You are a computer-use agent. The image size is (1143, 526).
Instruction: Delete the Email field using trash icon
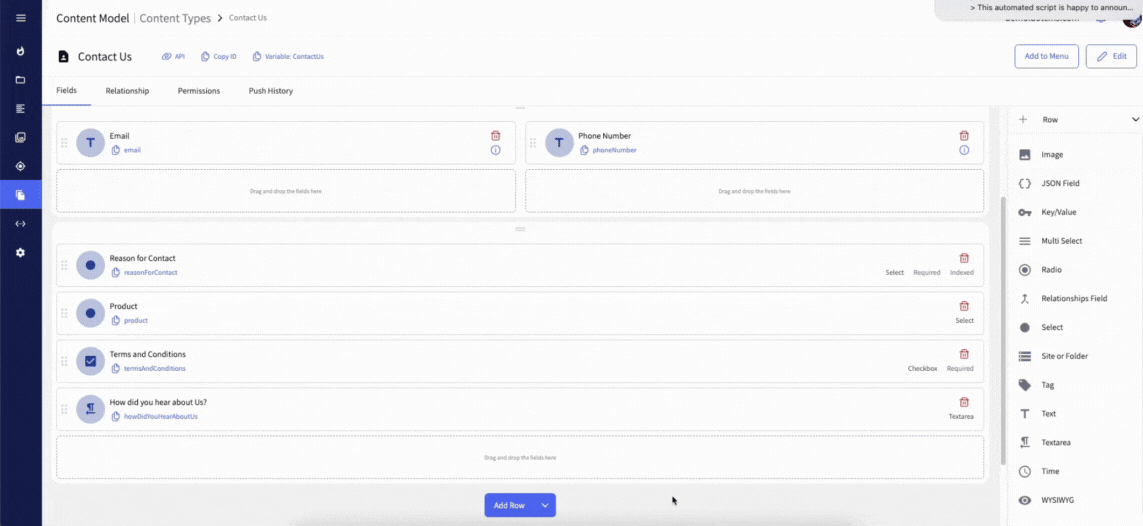tap(495, 135)
